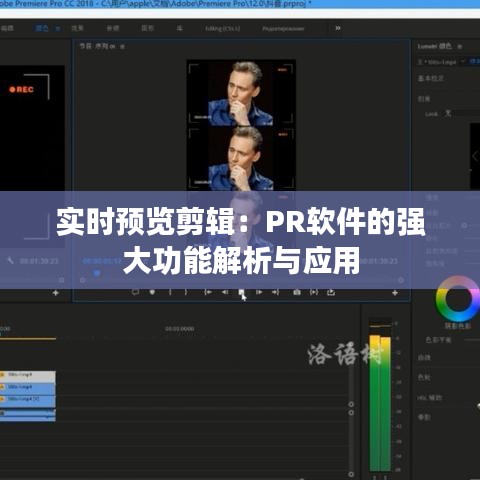Go to In point in program monitor
480x480 pixels.
tap(208, 292)
